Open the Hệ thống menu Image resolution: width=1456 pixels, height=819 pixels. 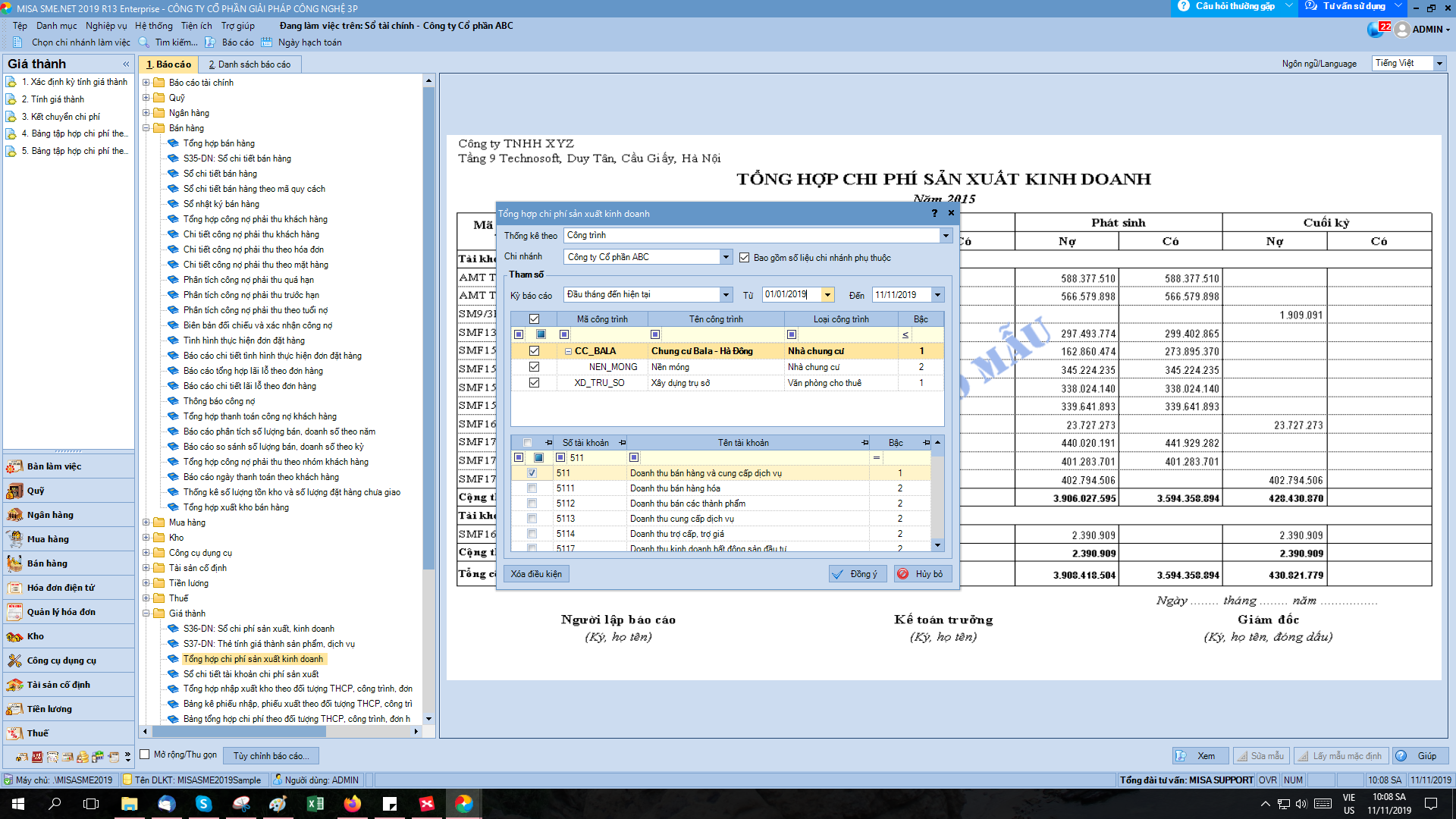154,26
